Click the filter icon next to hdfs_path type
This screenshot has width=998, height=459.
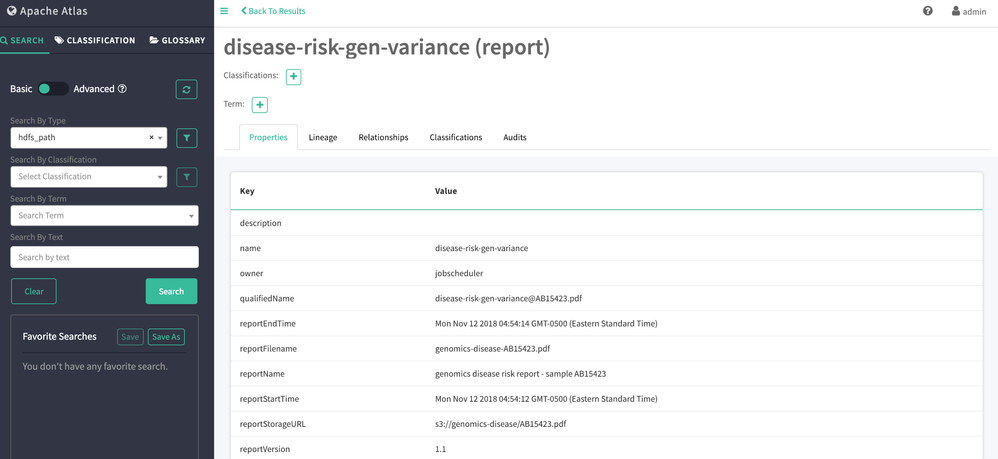coord(186,138)
